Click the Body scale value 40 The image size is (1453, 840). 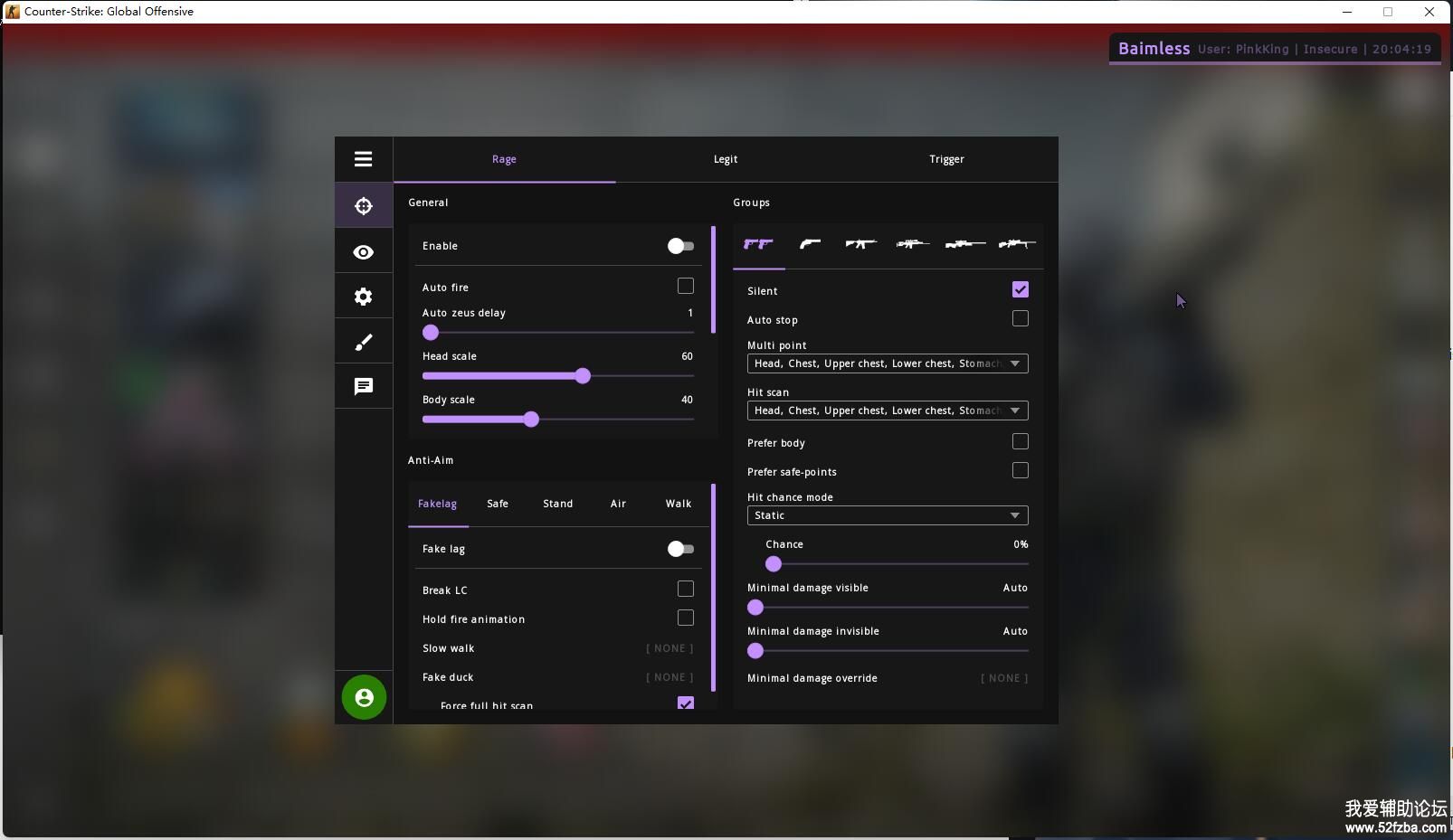tap(687, 400)
